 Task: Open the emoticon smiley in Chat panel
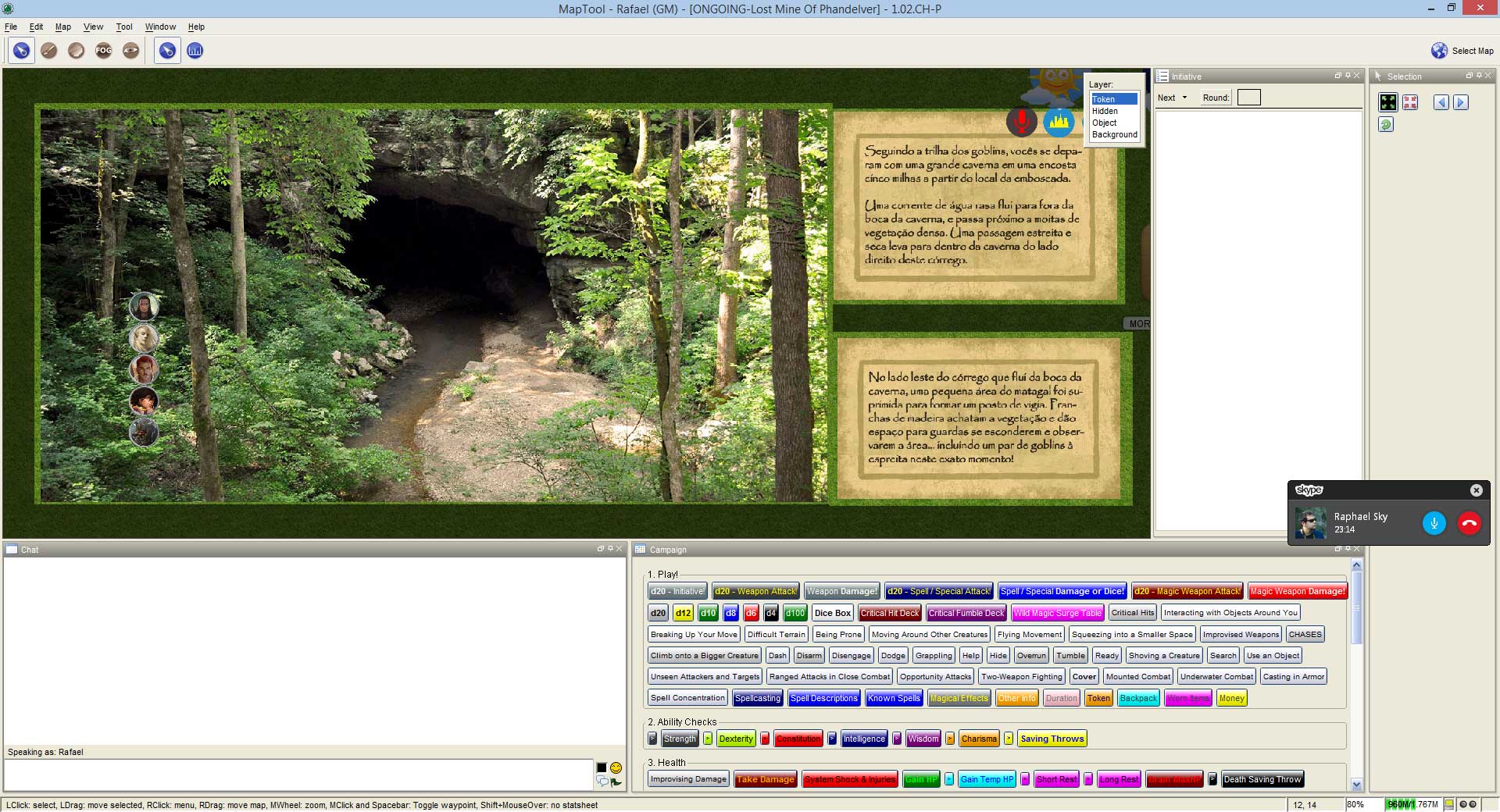pos(616,767)
